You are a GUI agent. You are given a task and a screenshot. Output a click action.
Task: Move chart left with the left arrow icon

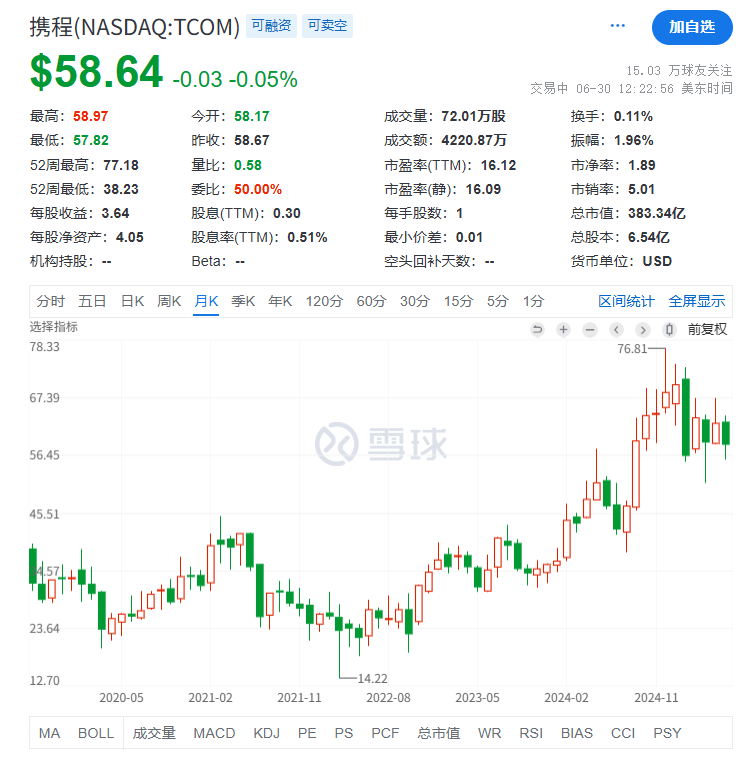tap(616, 330)
